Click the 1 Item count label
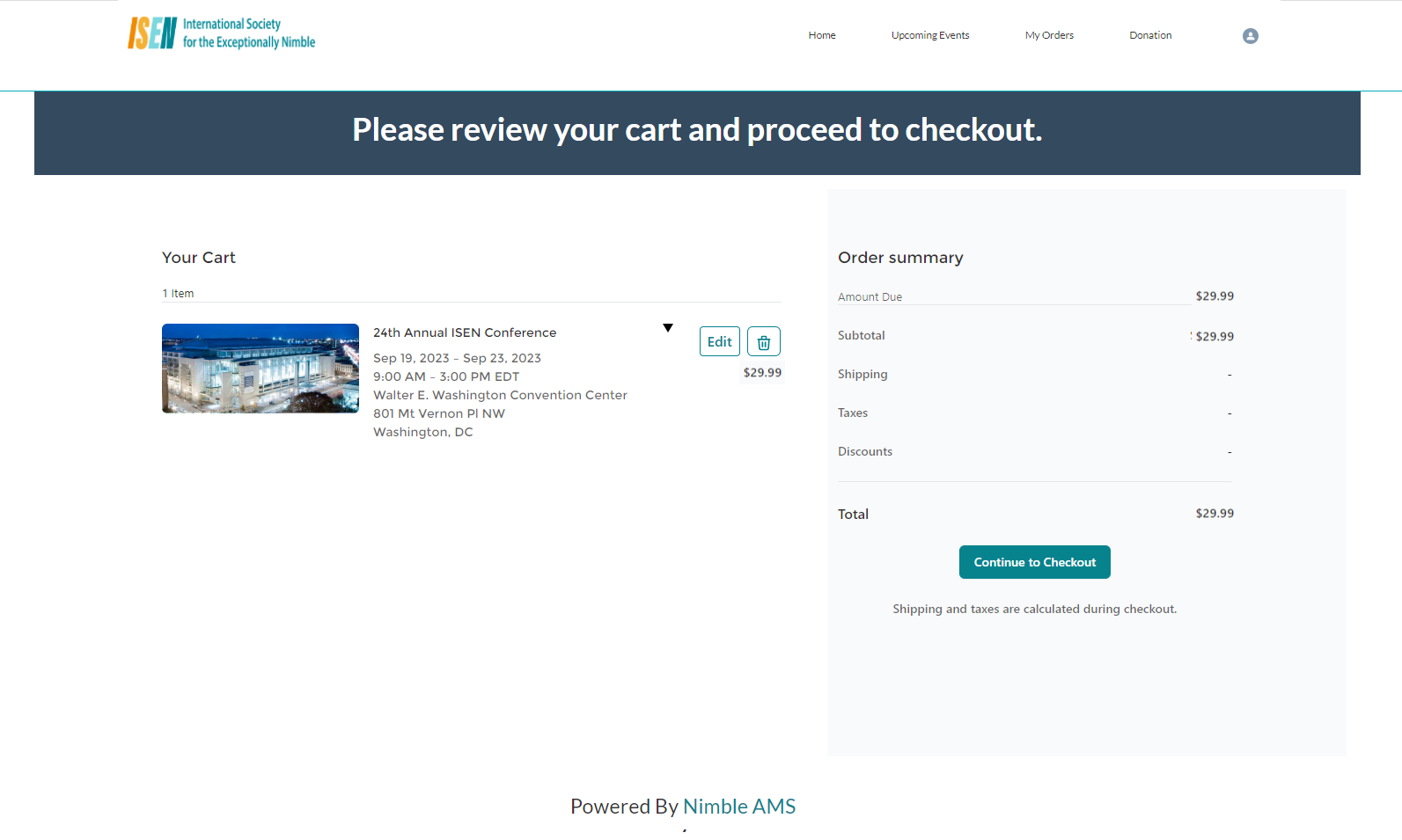Image resolution: width=1402 pixels, height=840 pixels. (178, 294)
